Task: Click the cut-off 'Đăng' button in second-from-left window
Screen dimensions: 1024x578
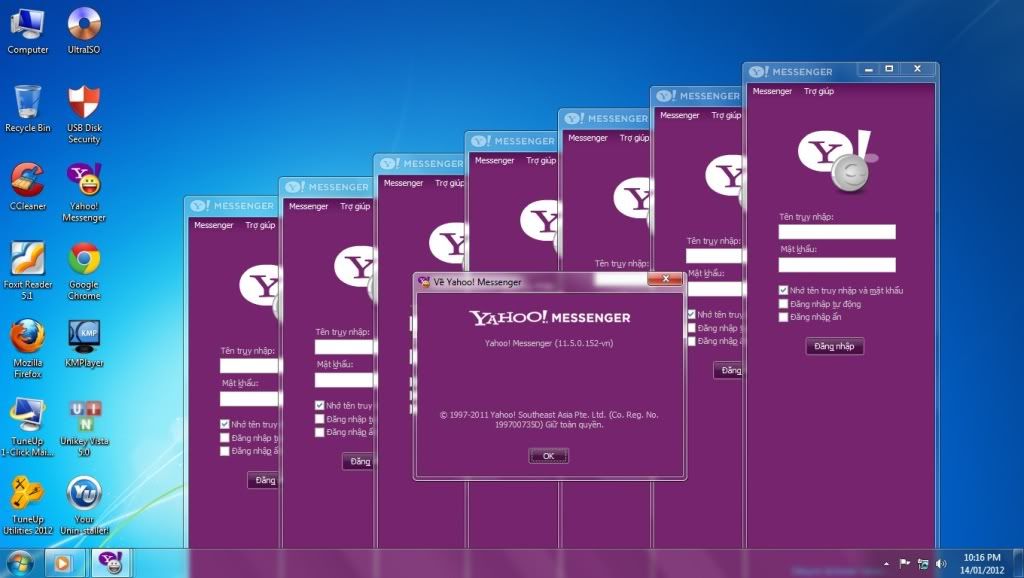Action: pyautogui.click(x=358, y=461)
